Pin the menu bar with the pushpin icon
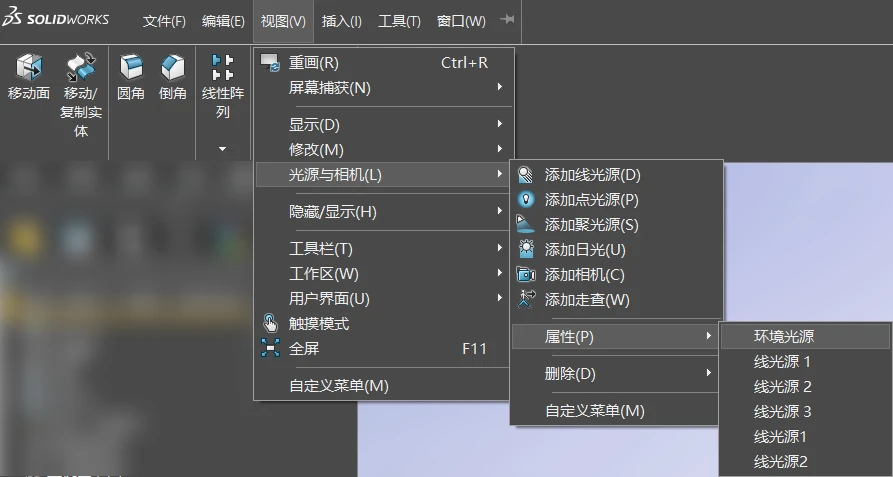The width and height of the screenshot is (893, 477). (507, 19)
